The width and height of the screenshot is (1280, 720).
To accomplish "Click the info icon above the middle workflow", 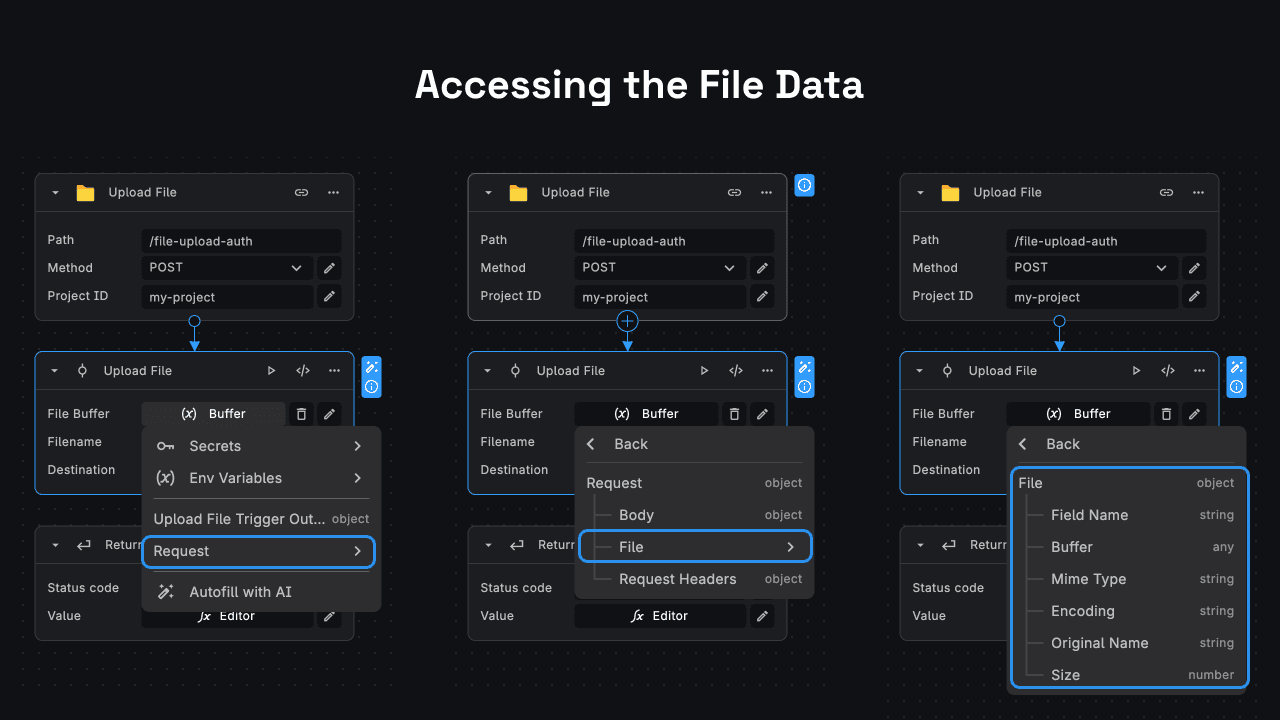I will pos(804,185).
